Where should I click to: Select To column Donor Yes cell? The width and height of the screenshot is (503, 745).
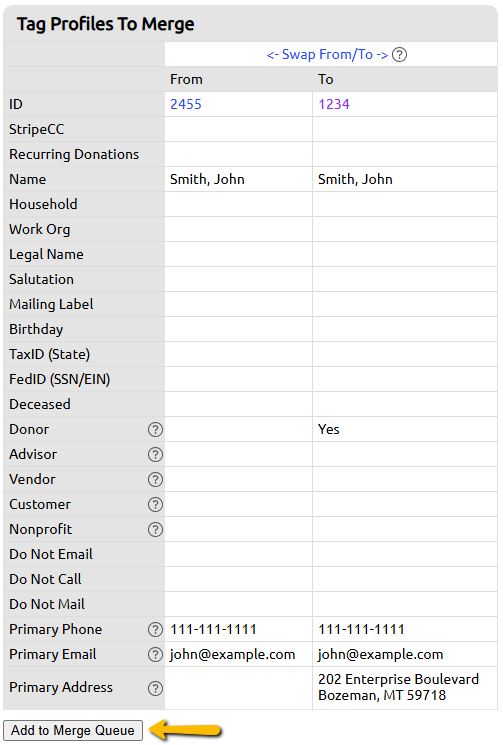(x=405, y=429)
